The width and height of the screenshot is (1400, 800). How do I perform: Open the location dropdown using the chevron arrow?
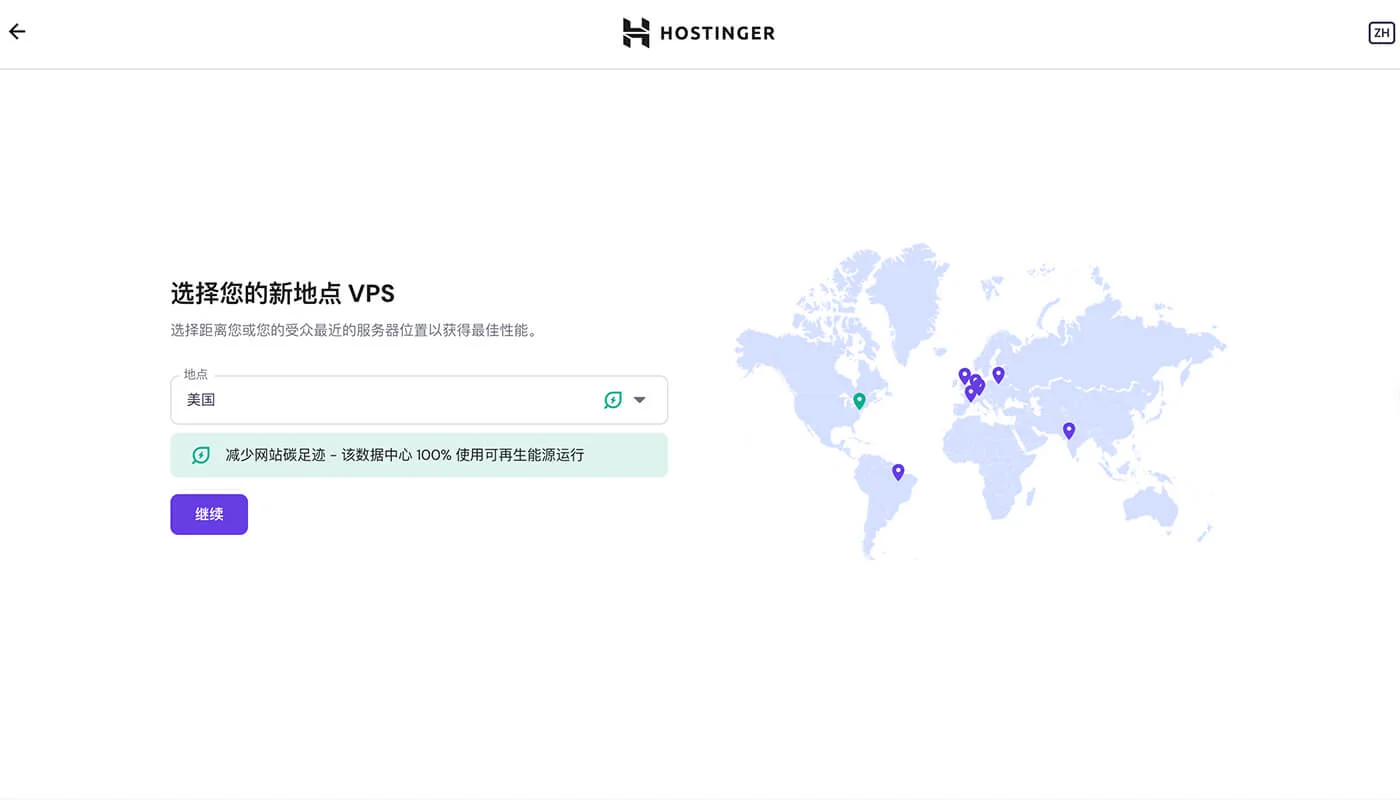click(639, 399)
